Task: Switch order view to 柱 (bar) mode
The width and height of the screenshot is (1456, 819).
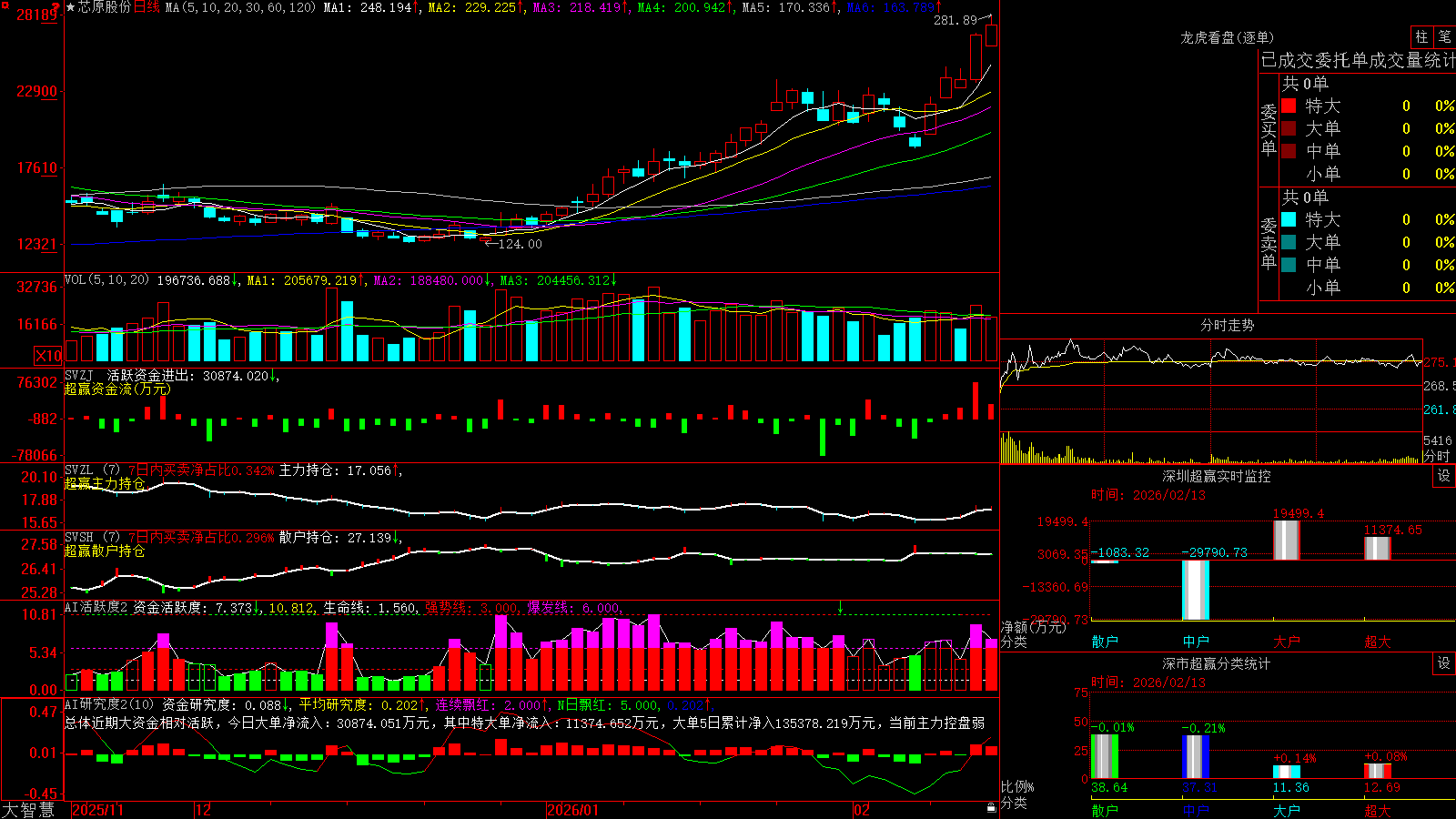Action: [1421, 37]
